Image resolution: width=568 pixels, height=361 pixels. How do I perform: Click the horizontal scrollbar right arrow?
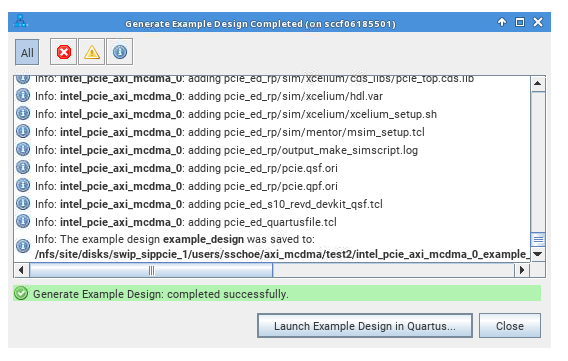coord(522,270)
